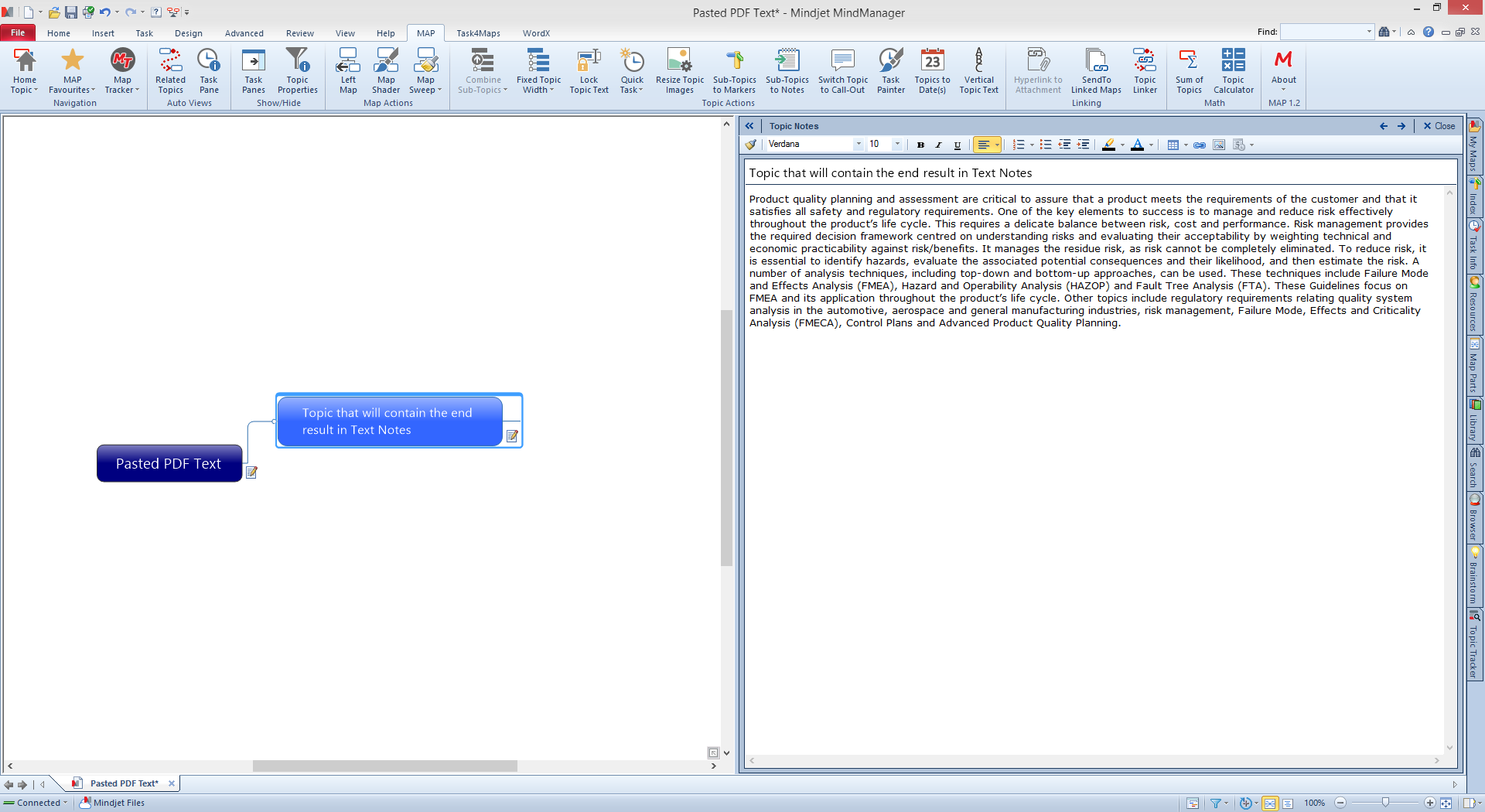The width and height of the screenshot is (1485, 812).
Task: Expand the font size dropdown
Action: [x=897, y=145]
